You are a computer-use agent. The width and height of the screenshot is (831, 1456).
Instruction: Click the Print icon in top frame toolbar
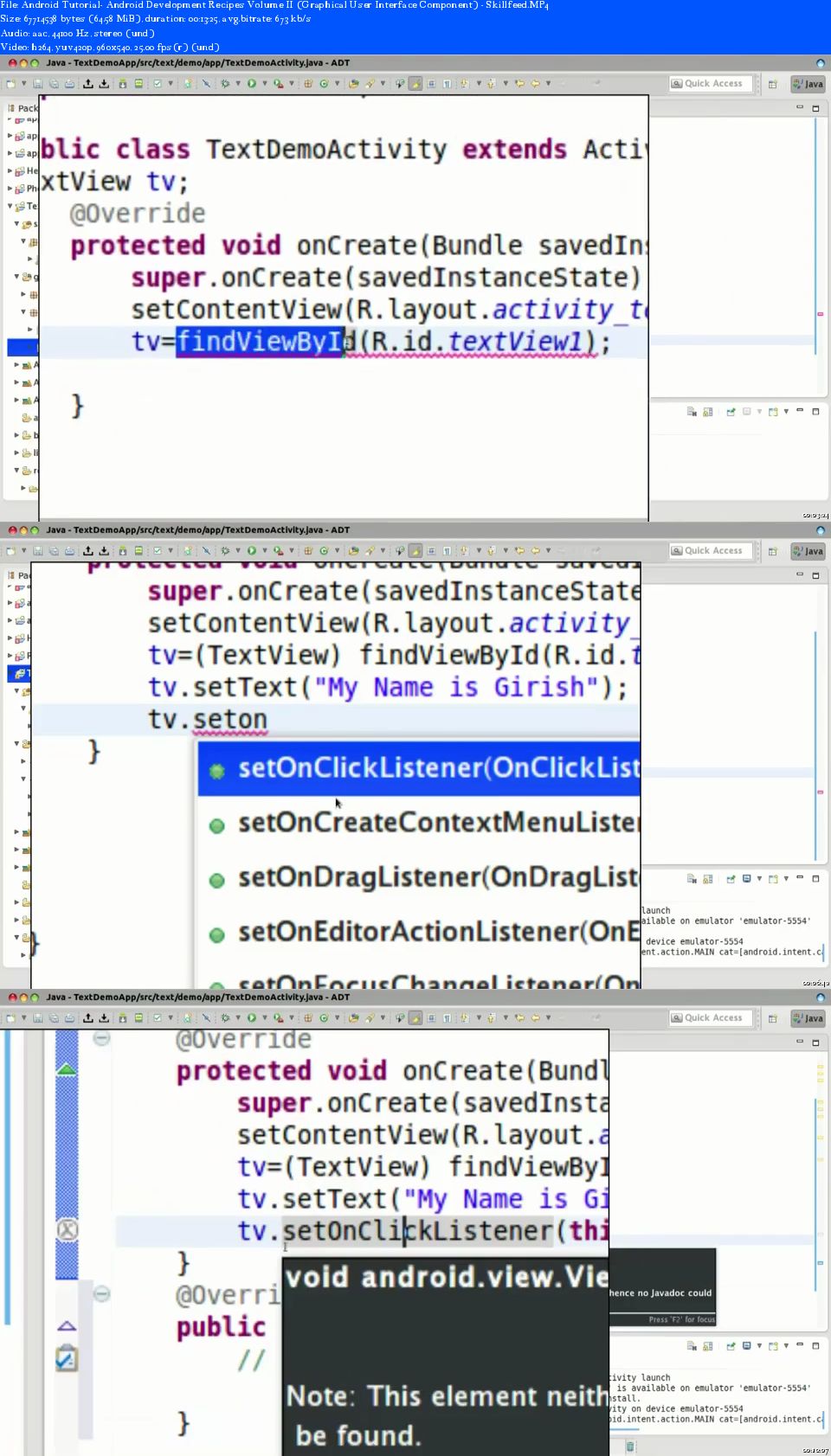[x=69, y=84]
